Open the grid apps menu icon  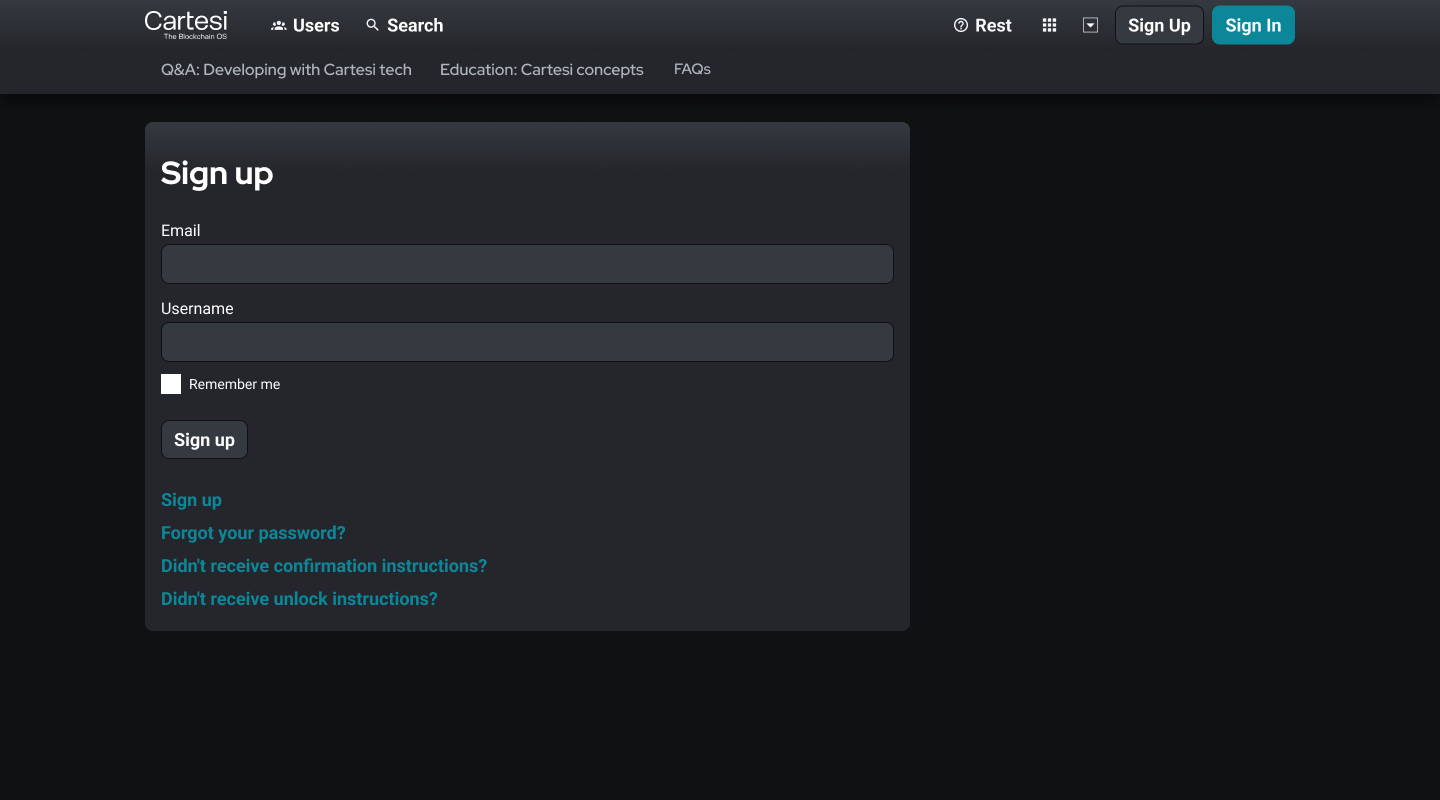pos(1049,25)
